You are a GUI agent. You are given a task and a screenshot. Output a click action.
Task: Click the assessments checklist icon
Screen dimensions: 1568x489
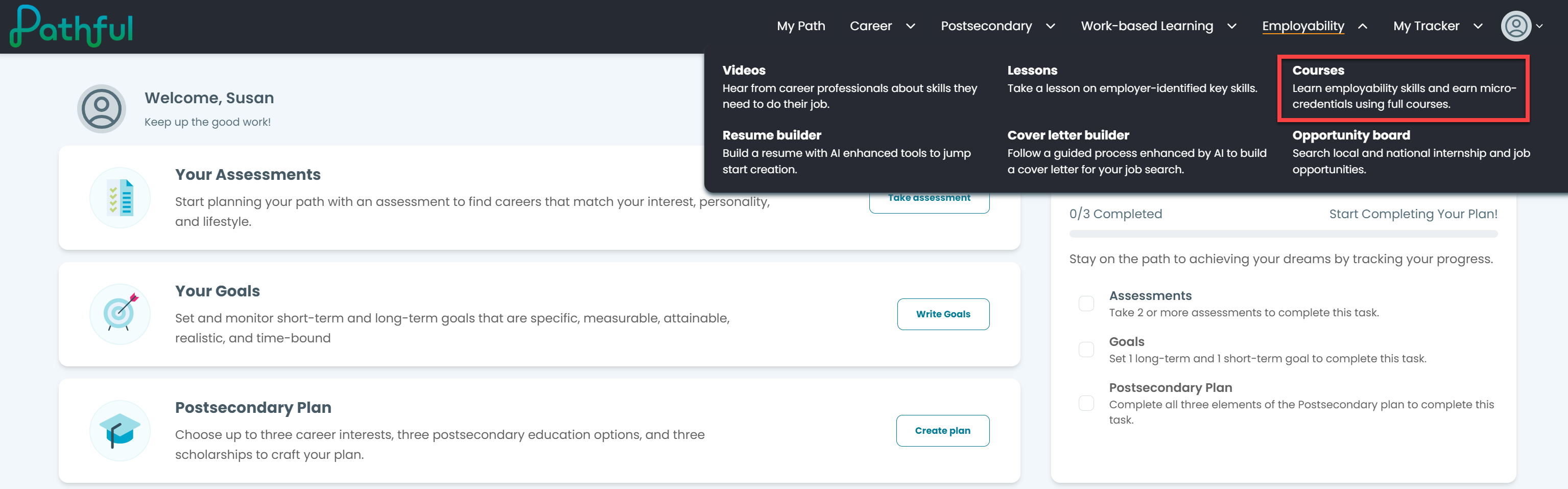pos(120,197)
